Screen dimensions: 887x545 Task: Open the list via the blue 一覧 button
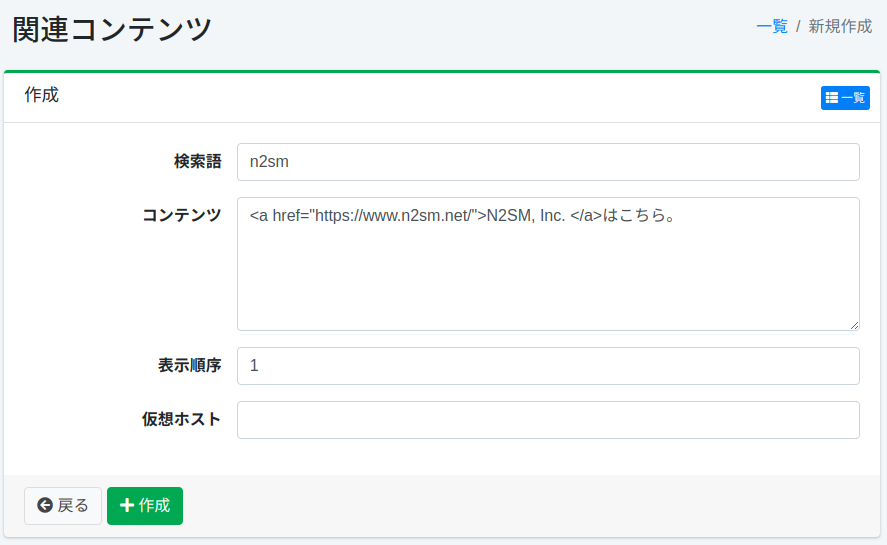(846, 98)
